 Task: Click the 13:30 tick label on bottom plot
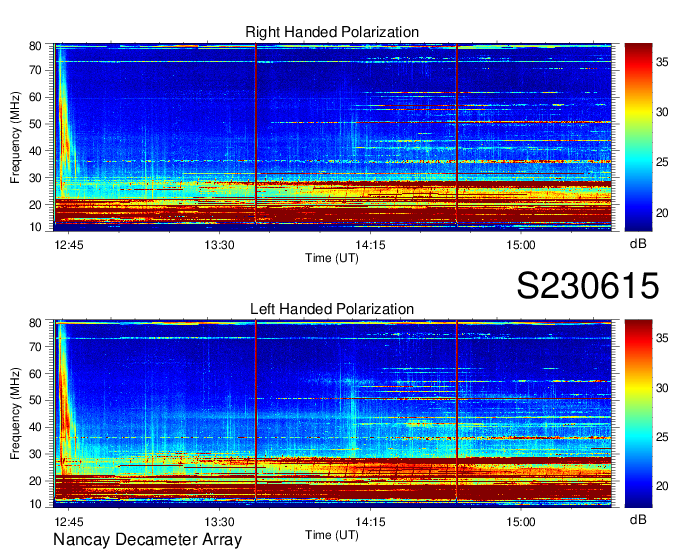point(219,522)
